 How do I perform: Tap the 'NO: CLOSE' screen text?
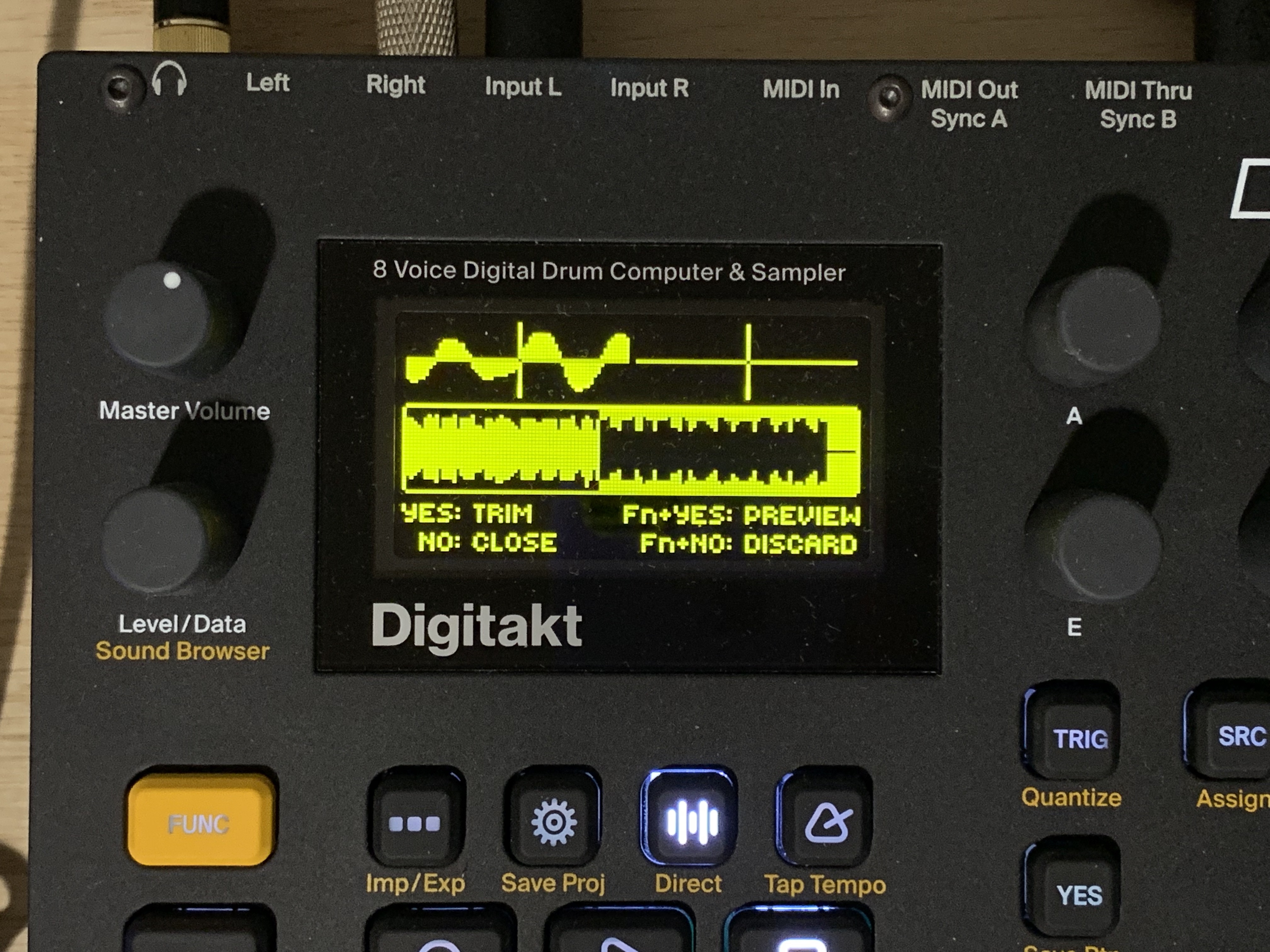487,542
